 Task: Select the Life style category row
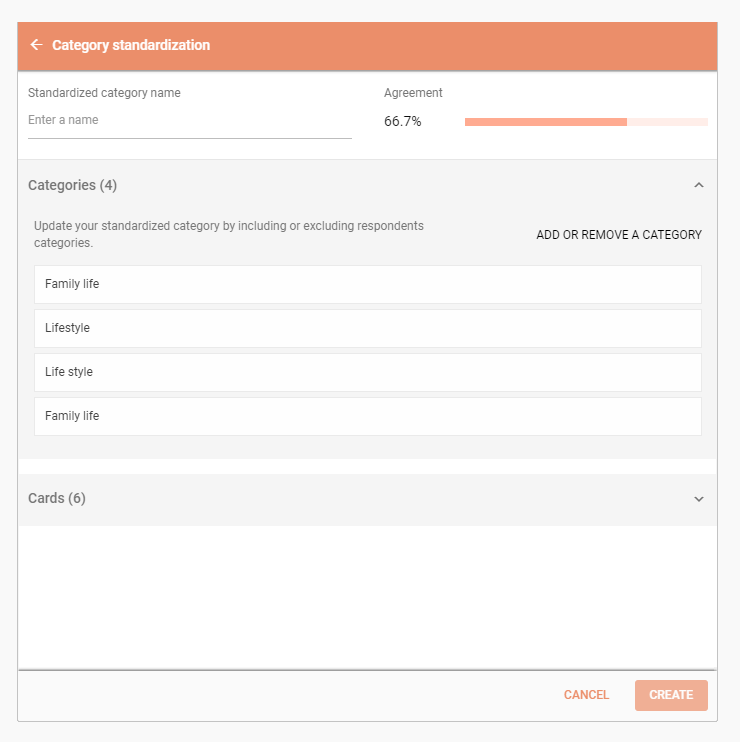coord(368,372)
